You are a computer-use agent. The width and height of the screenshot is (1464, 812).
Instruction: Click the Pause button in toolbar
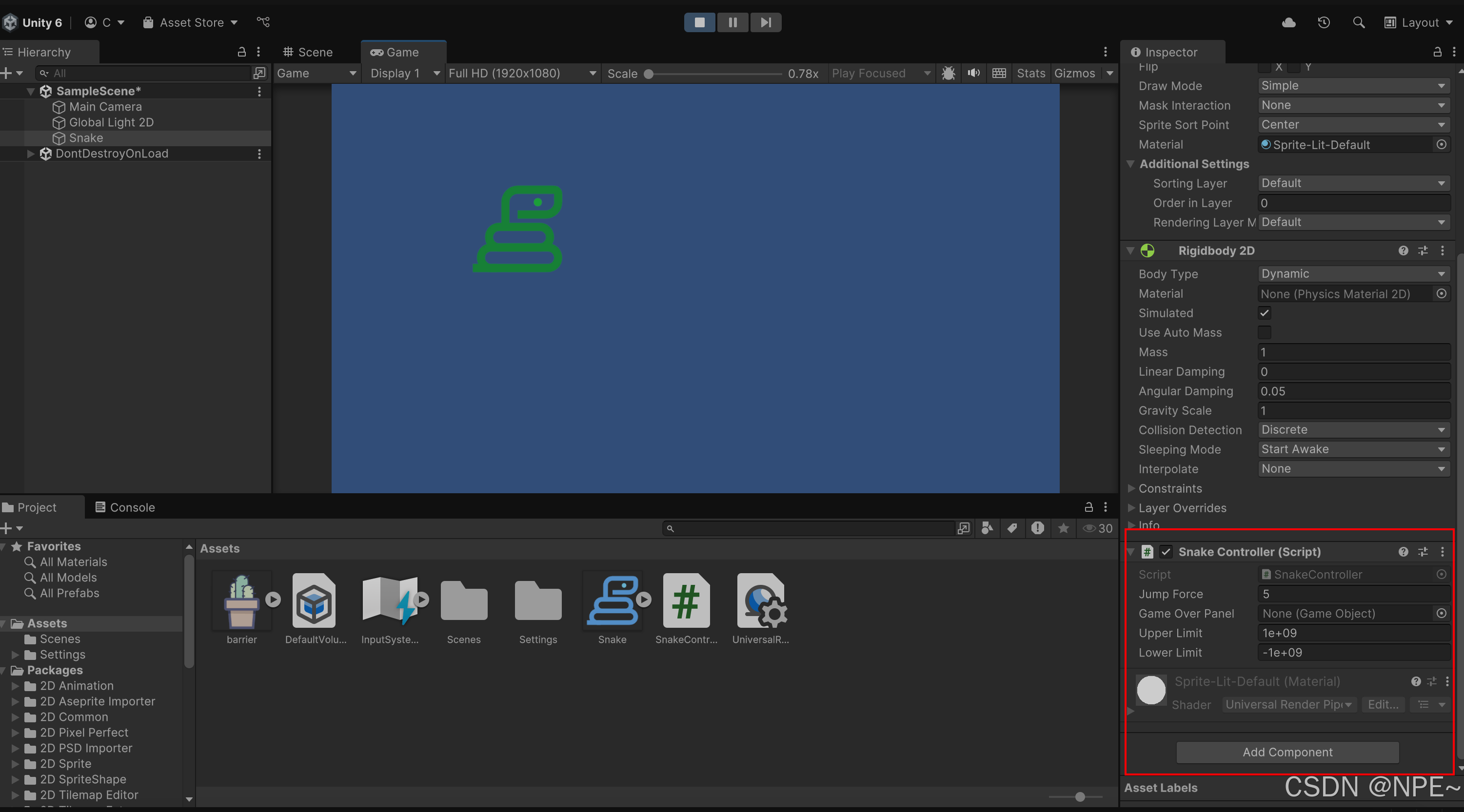(732, 21)
